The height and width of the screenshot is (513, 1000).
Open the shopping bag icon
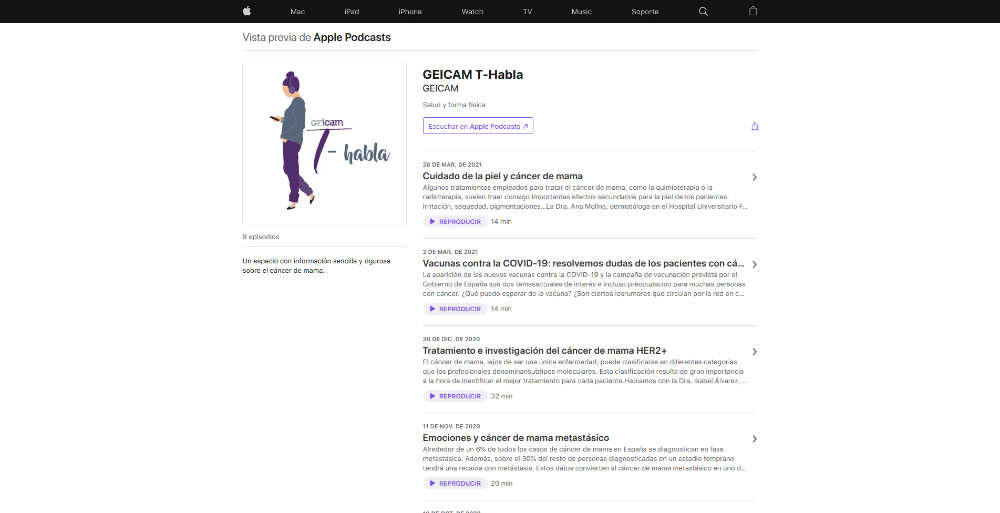tap(753, 11)
